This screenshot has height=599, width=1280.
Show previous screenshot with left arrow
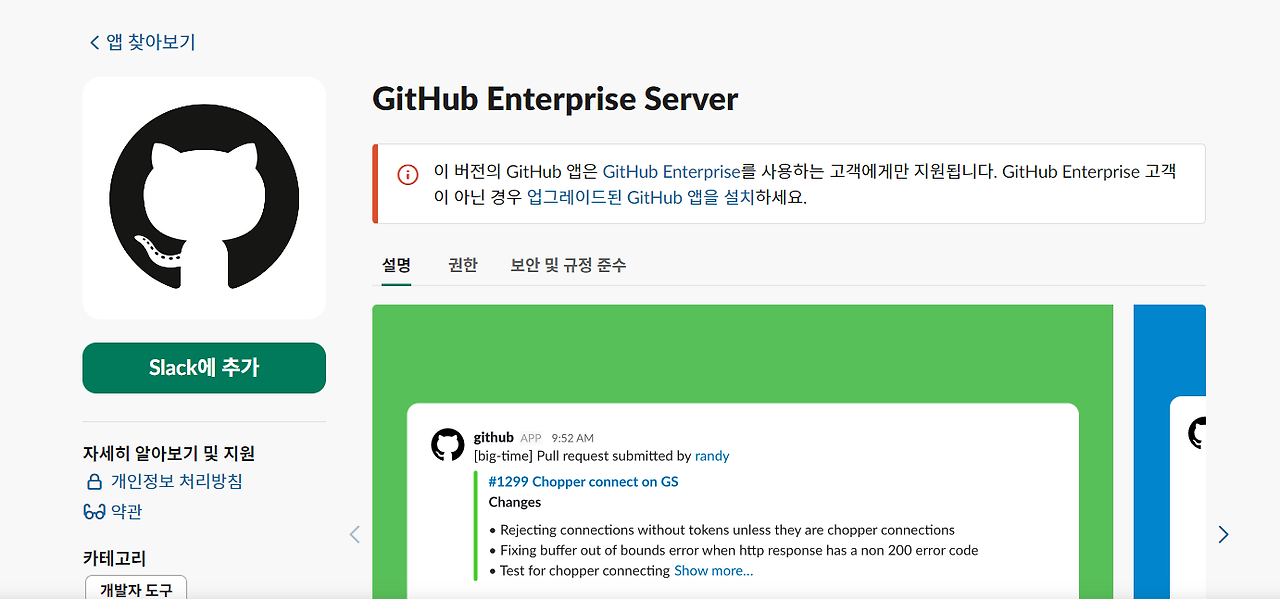(x=354, y=534)
